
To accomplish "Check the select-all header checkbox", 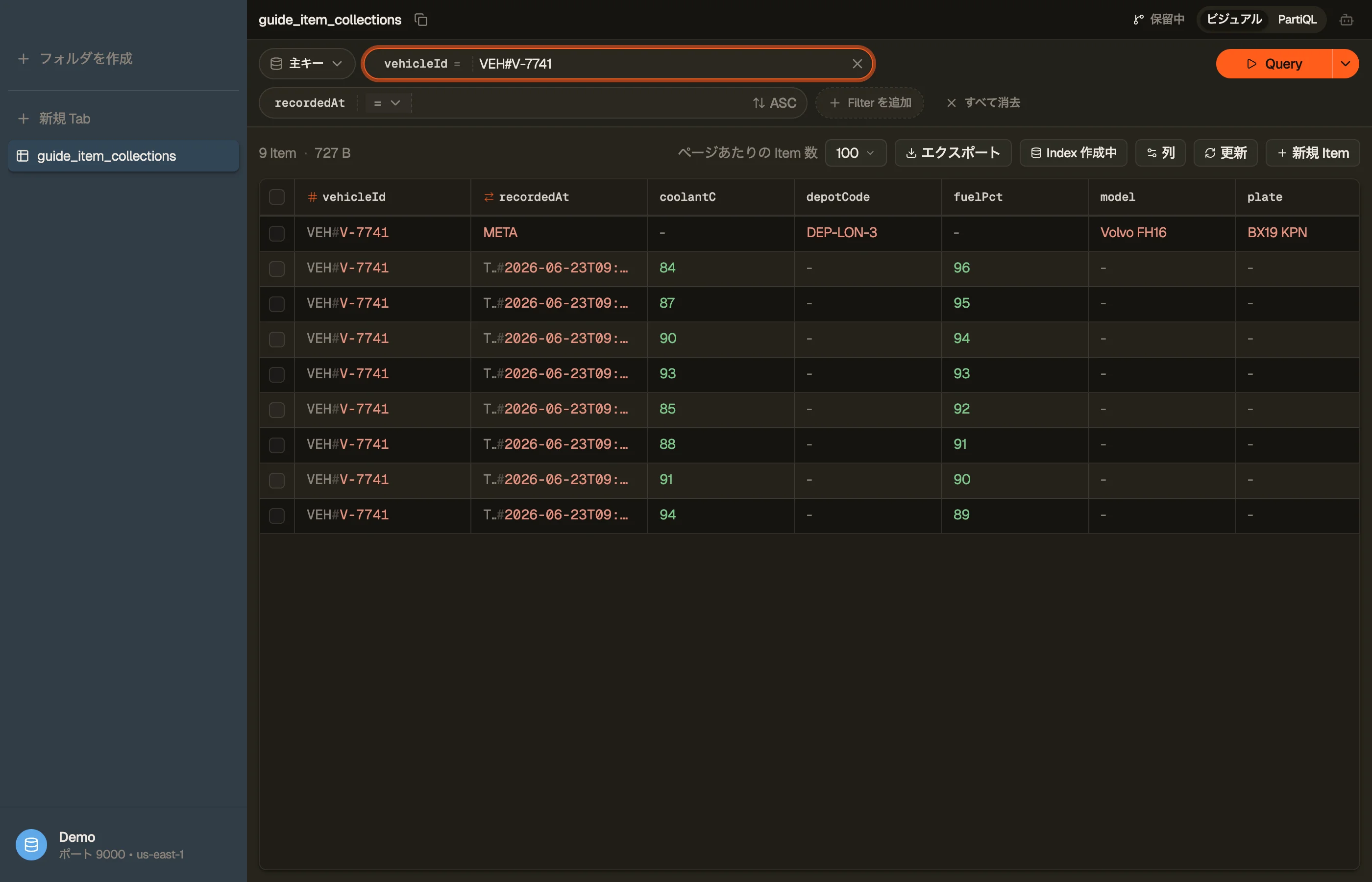I will click(276, 197).
